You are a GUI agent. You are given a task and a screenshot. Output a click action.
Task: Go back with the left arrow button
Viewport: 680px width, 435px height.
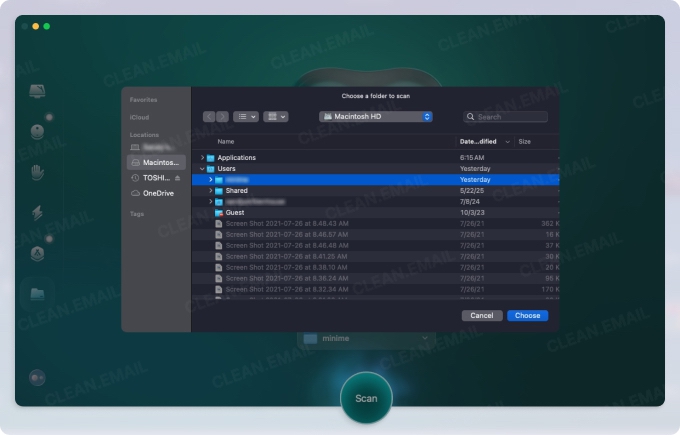(x=209, y=117)
